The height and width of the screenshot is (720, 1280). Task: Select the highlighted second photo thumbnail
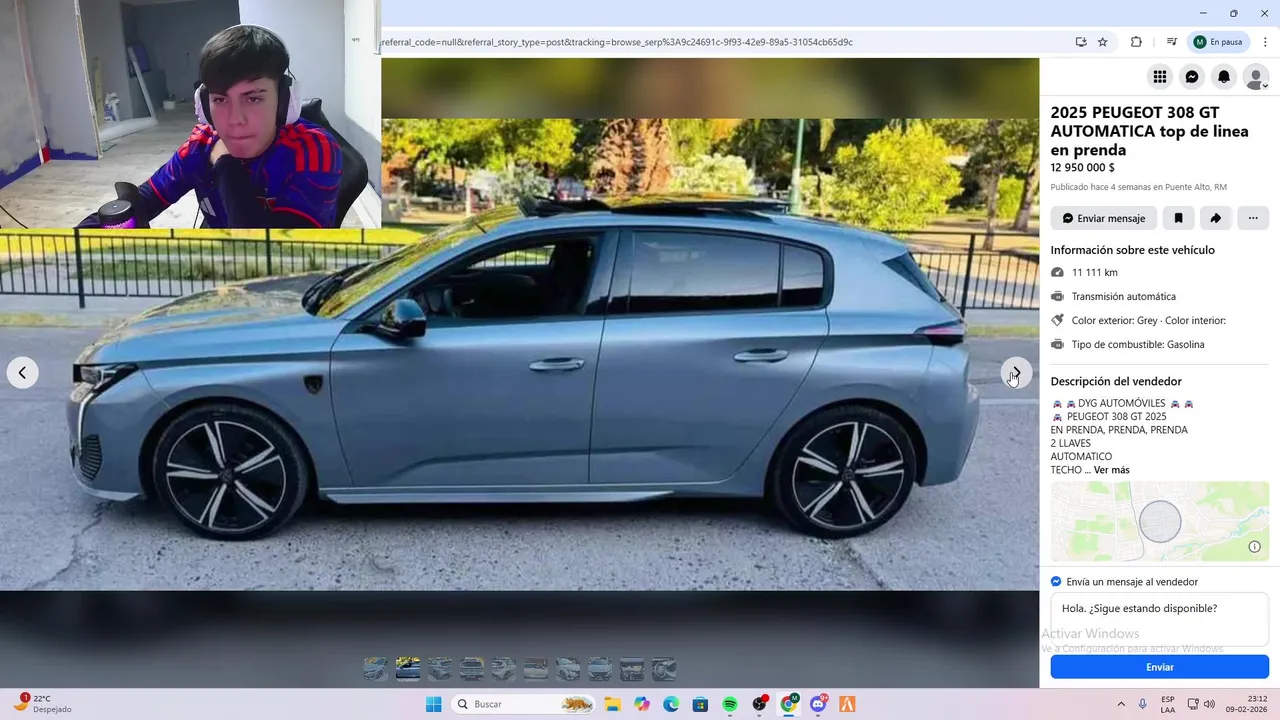point(408,669)
